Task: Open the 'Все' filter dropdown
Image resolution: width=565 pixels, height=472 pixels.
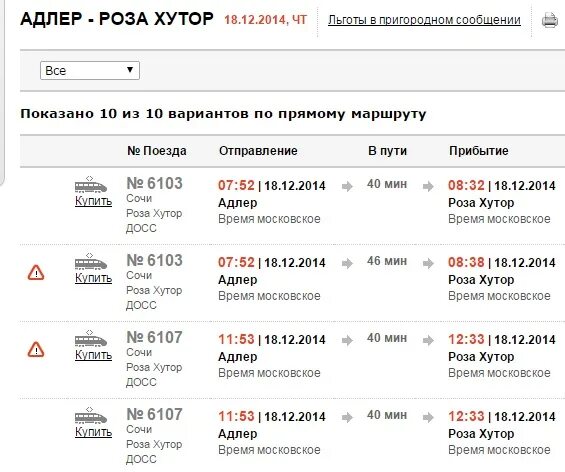Action: [90, 70]
